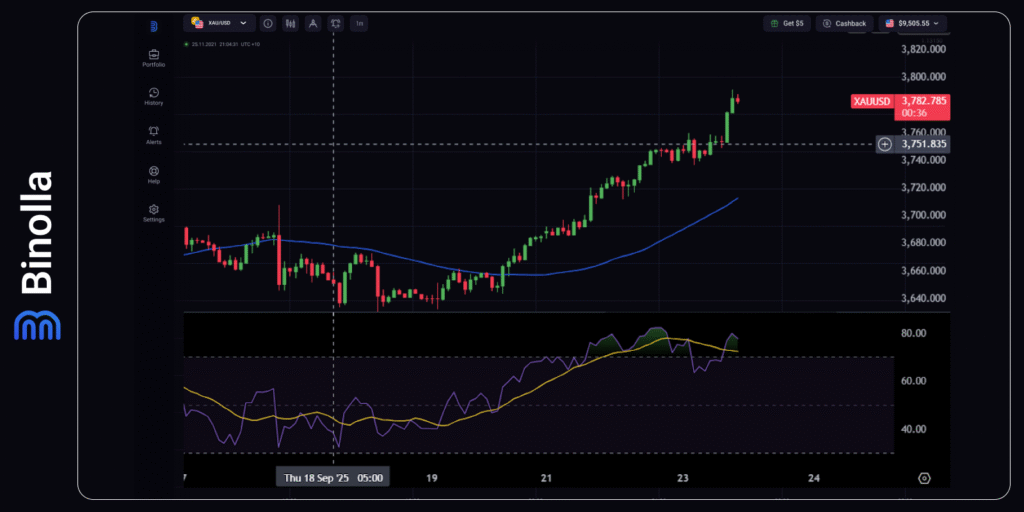
Task: Open Help from the sidebar
Action: 154,174
